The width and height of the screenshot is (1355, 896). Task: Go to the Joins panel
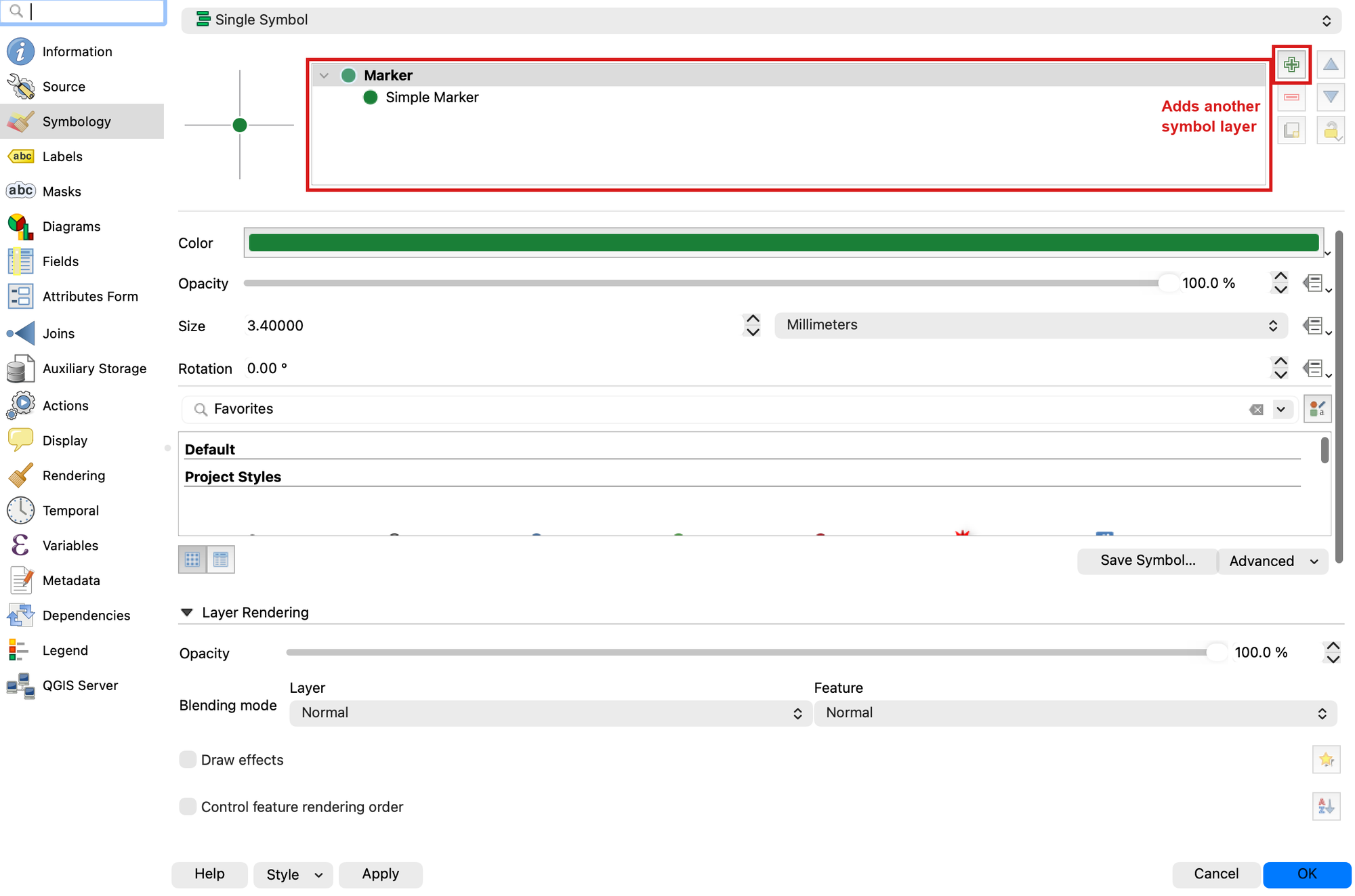pyautogui.click(x=82, y=333)
